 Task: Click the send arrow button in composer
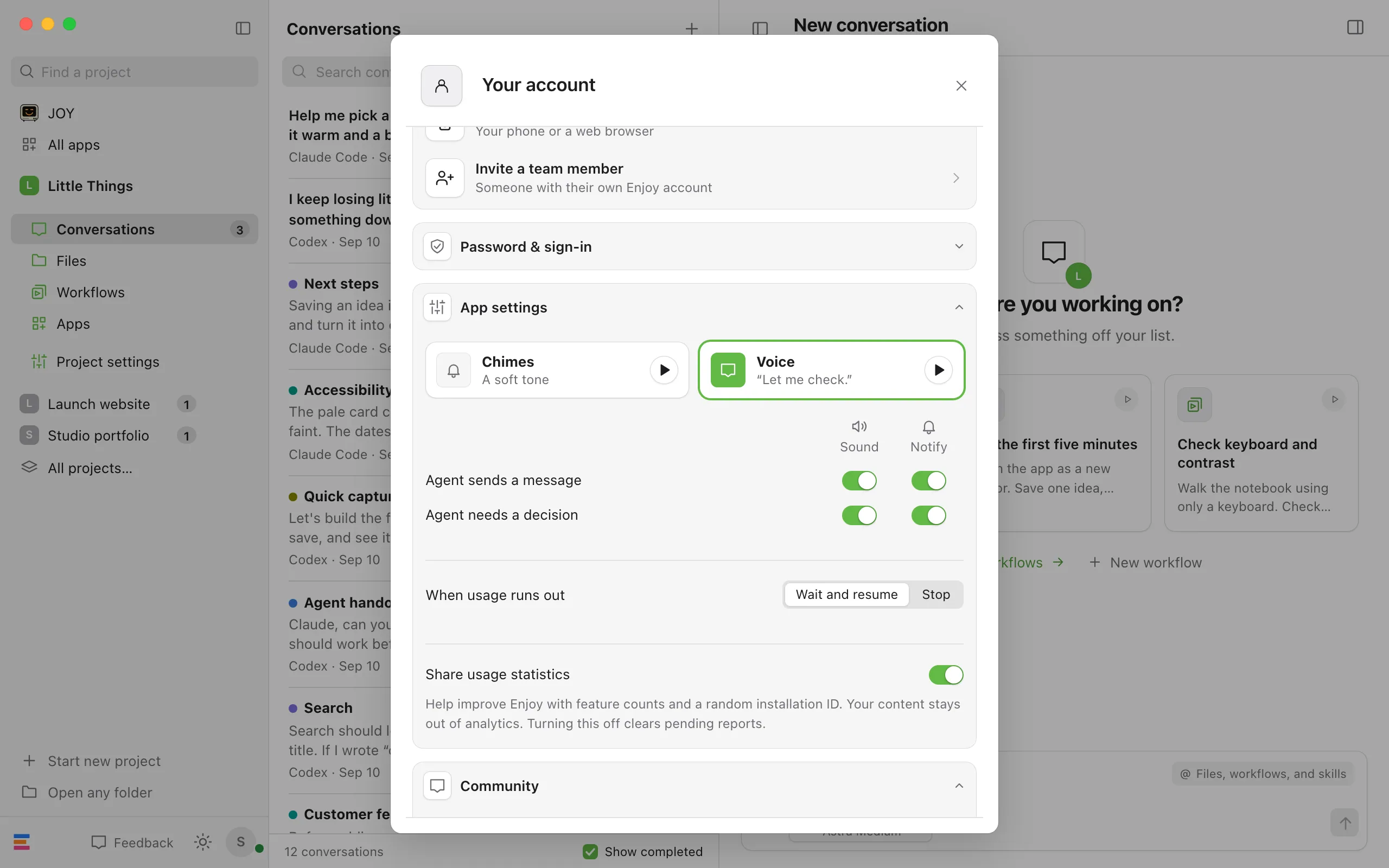click(x=1345, y=822)
